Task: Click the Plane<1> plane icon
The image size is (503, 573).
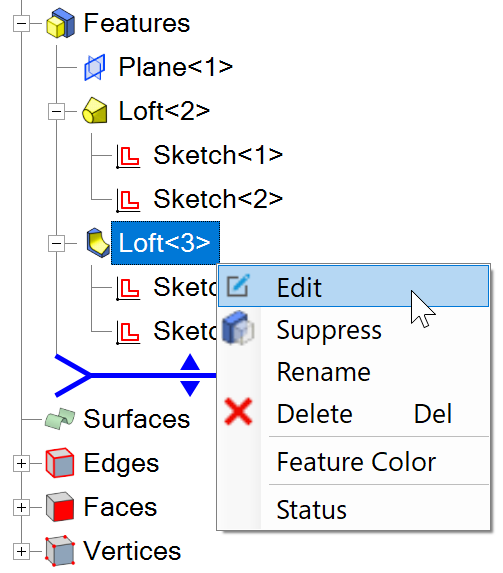Action: [95, 67]
